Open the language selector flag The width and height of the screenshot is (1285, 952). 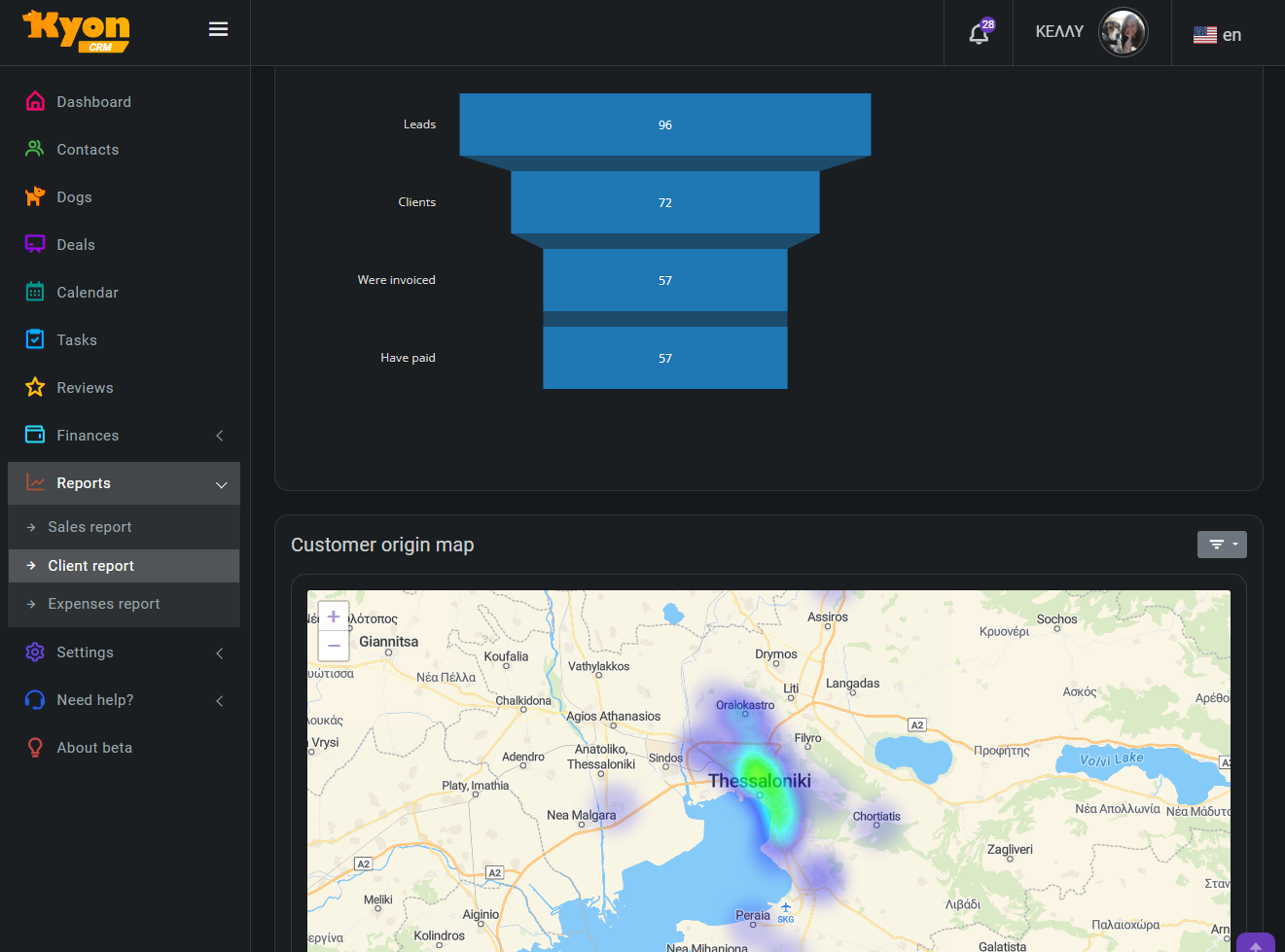pyautogui.click(x=1205, y=35)
